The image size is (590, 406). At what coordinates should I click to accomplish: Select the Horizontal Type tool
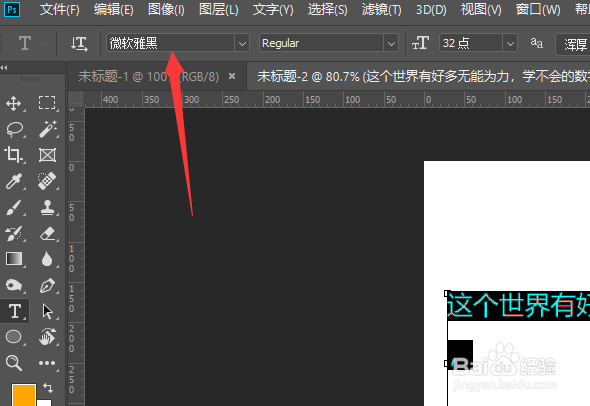15,312
